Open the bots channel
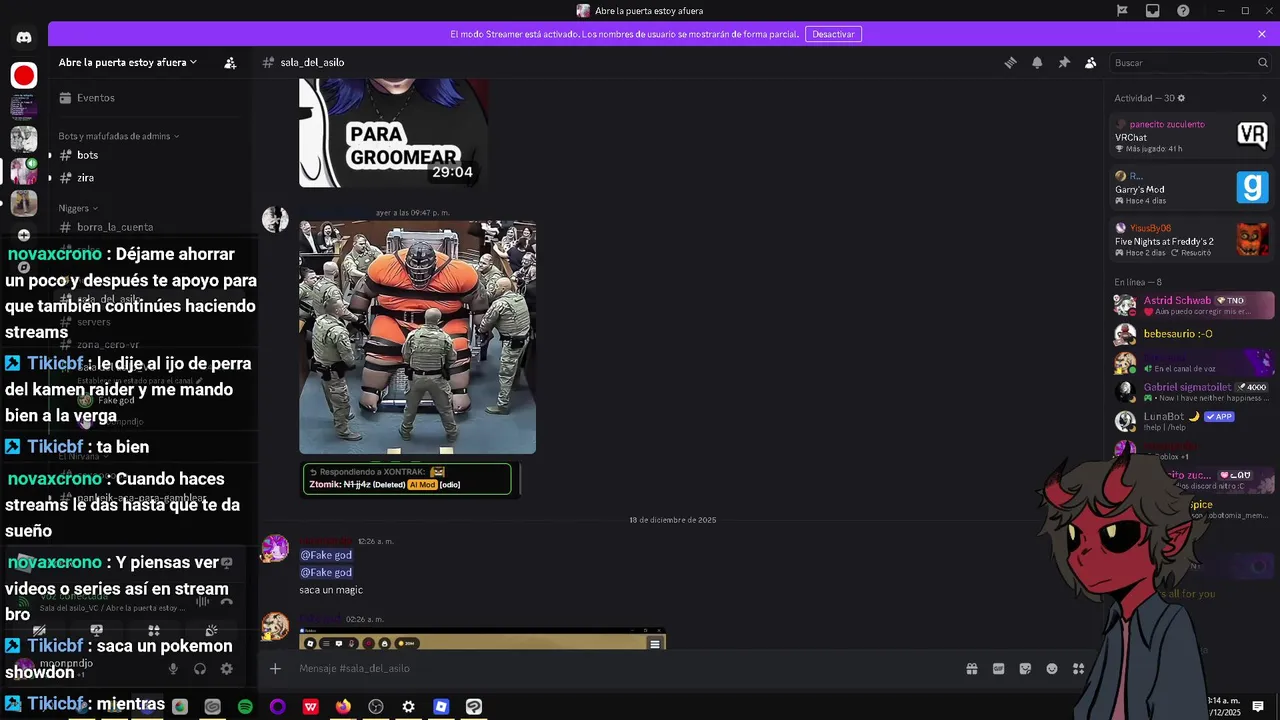The height and width of the screenshot is (720, 1280). pos(150,155)
